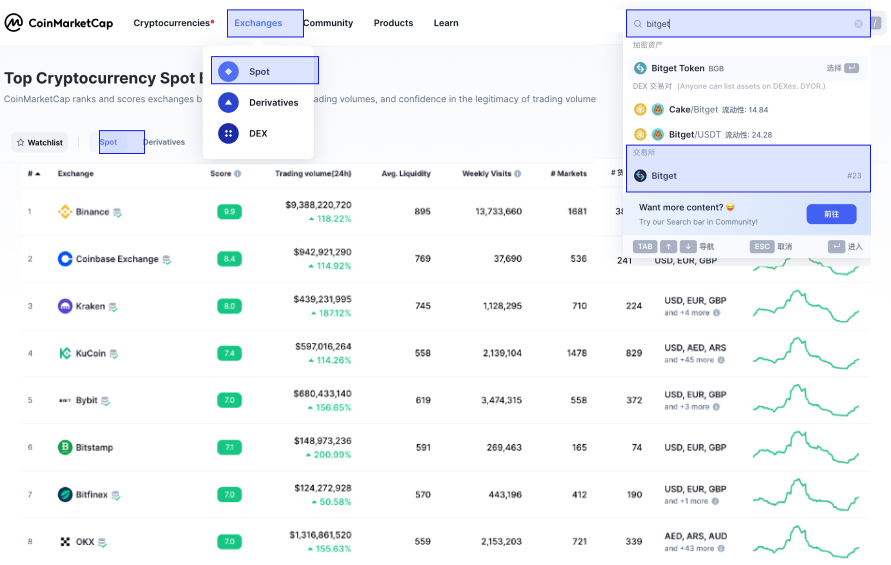Click the Weekly Visits info icon
The width and height of the screenshot is (891, 565).
(x=517, y=173)
